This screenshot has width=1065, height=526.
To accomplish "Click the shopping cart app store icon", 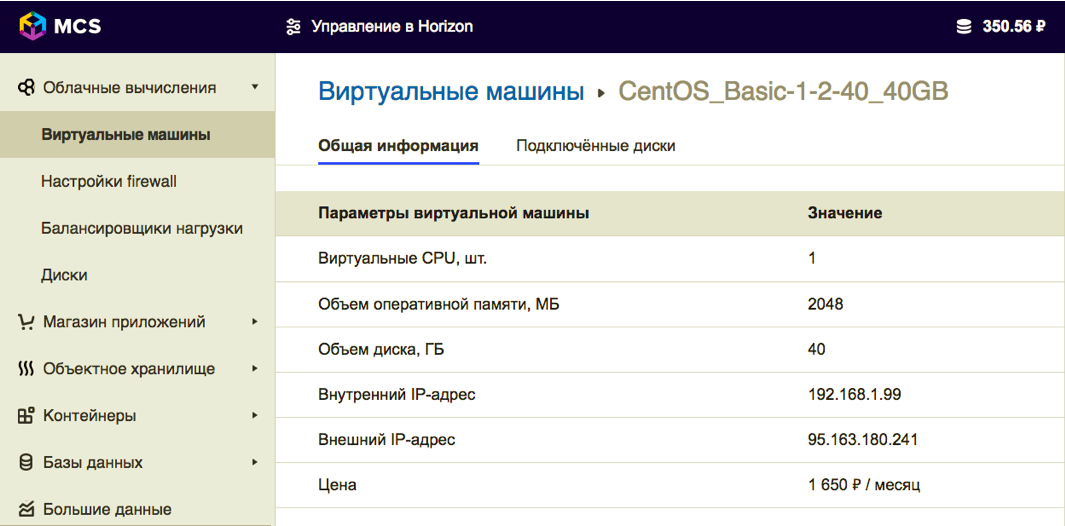I will 26,321.
